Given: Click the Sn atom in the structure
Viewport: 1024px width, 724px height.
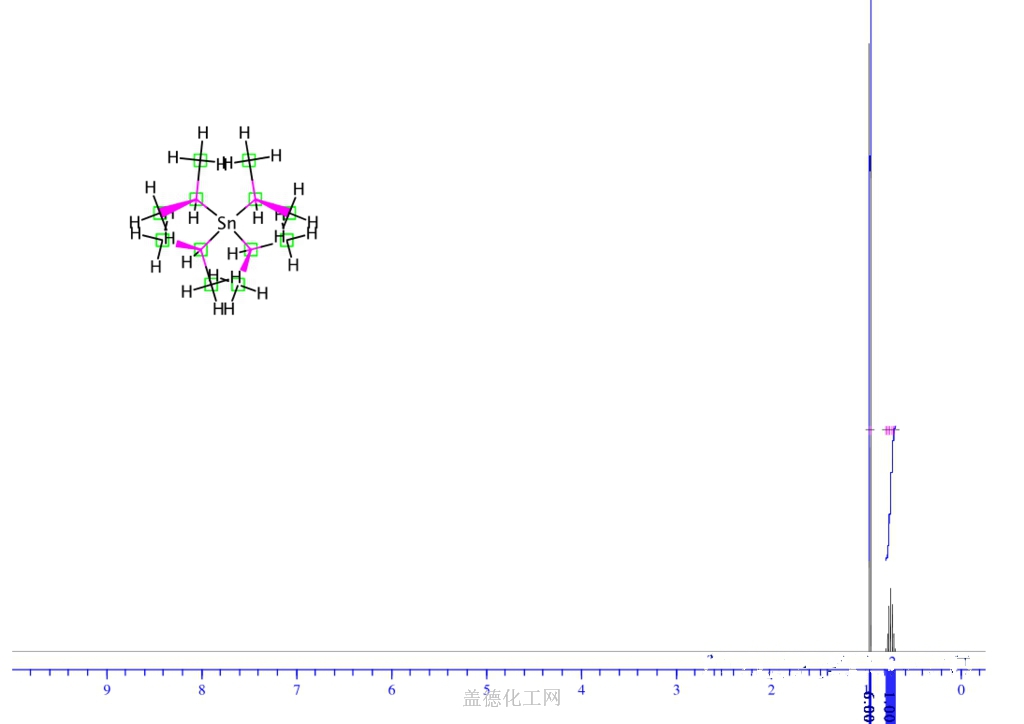Looking at the screenshot, I should coord(227,224).
